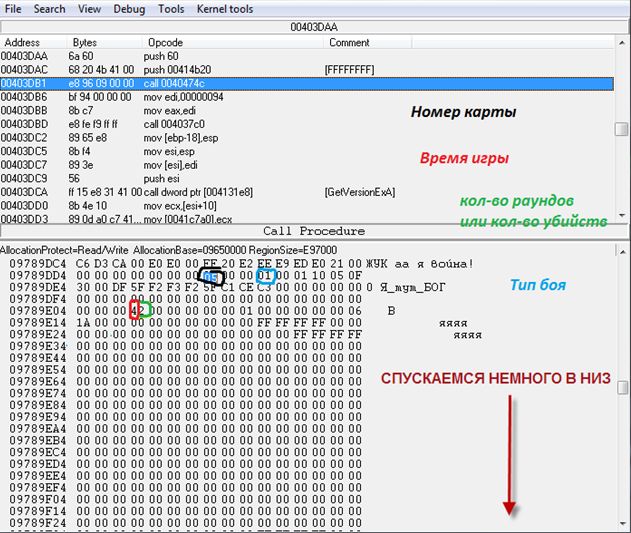Open the Search menu

point(49,9)
